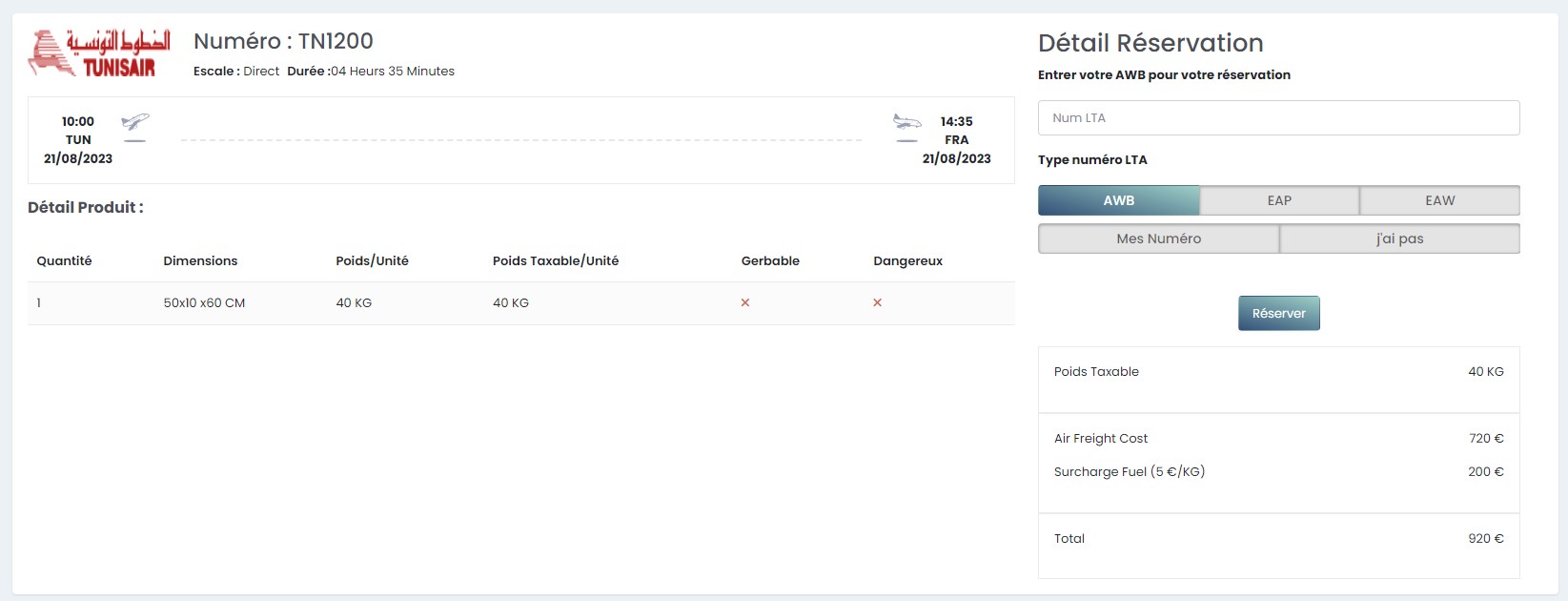
Task: Select the EAW LTA type
Action: tap(1439, 200)
